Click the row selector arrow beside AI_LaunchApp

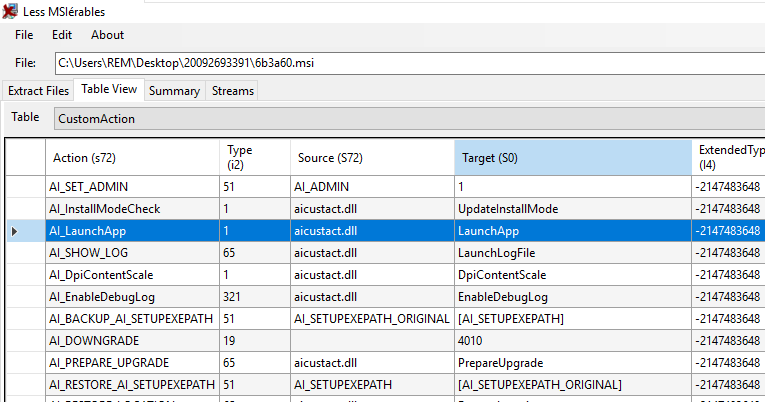14,231
